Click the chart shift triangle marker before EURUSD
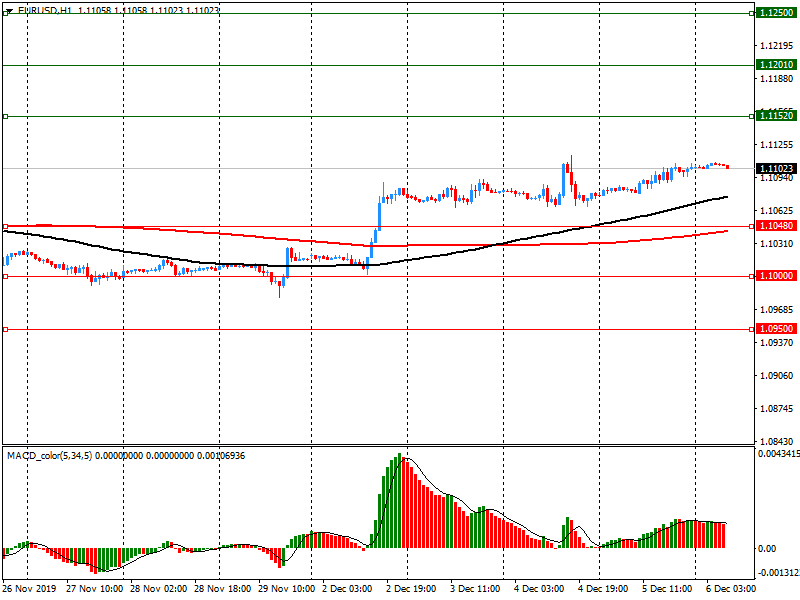800x600 pixels. tap(9, 11)
